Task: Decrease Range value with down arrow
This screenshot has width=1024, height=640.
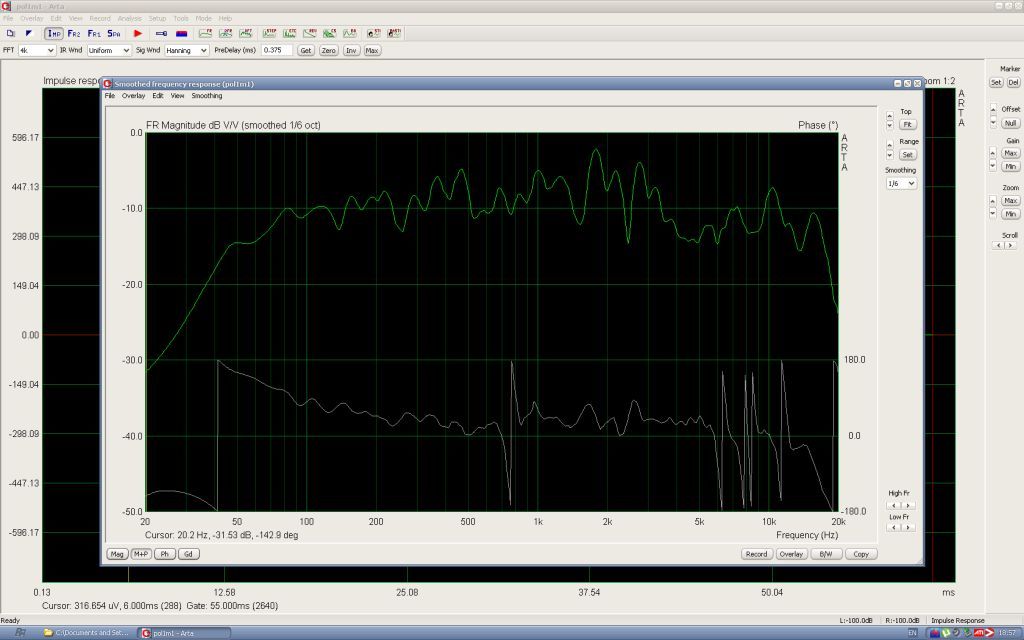Action: 889,155
